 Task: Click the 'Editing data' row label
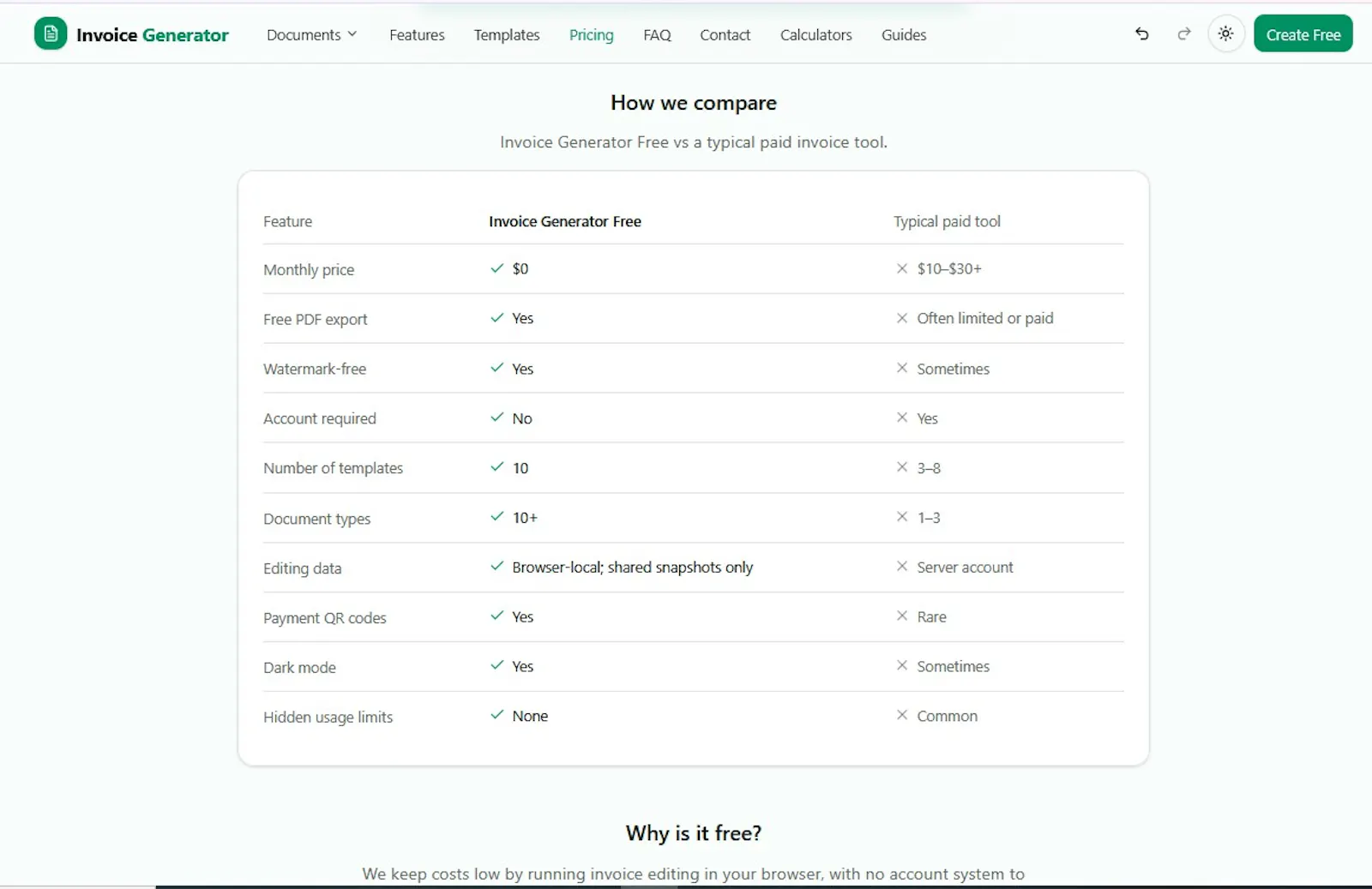[x=302, y=568]
